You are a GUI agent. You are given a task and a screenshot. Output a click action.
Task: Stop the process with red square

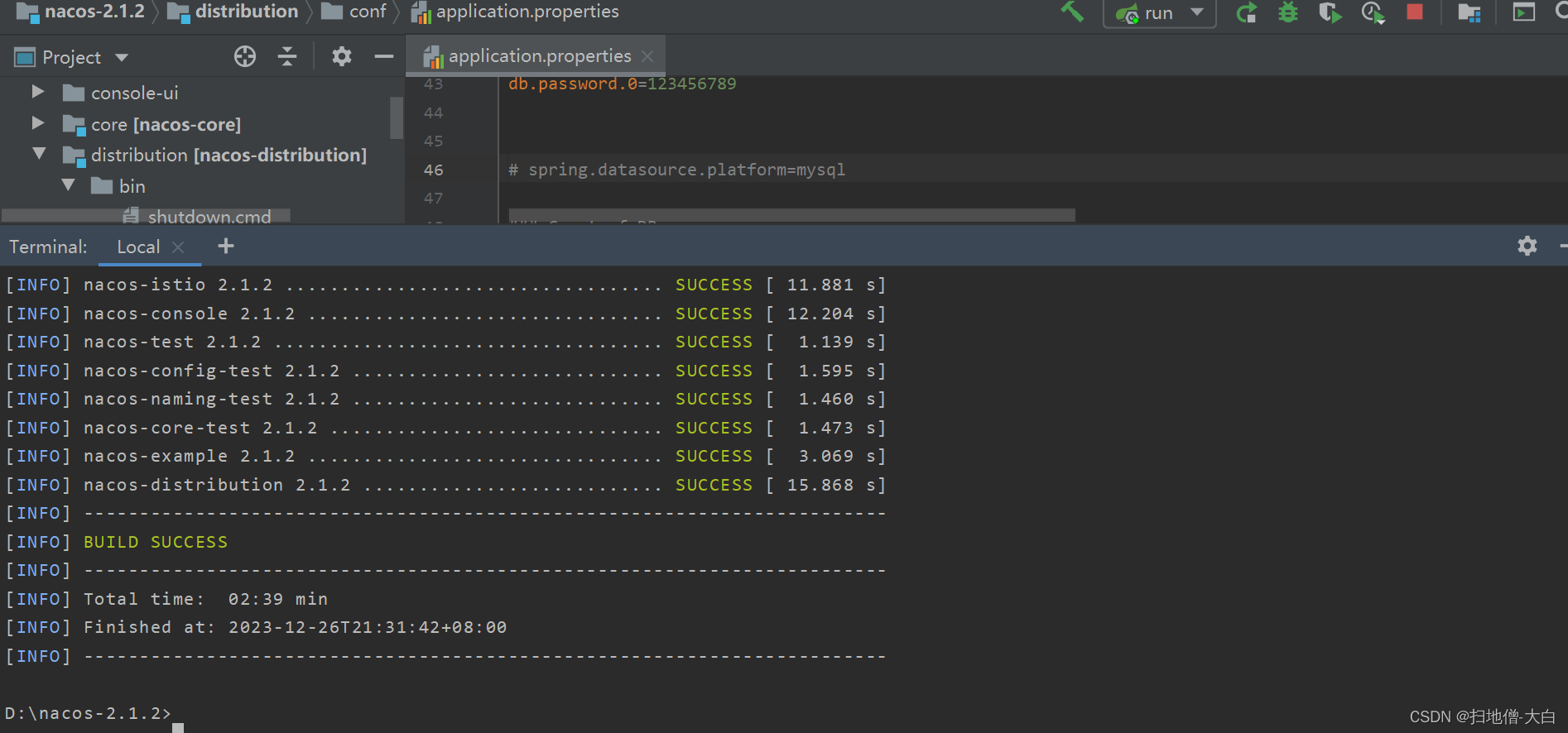1415,12
